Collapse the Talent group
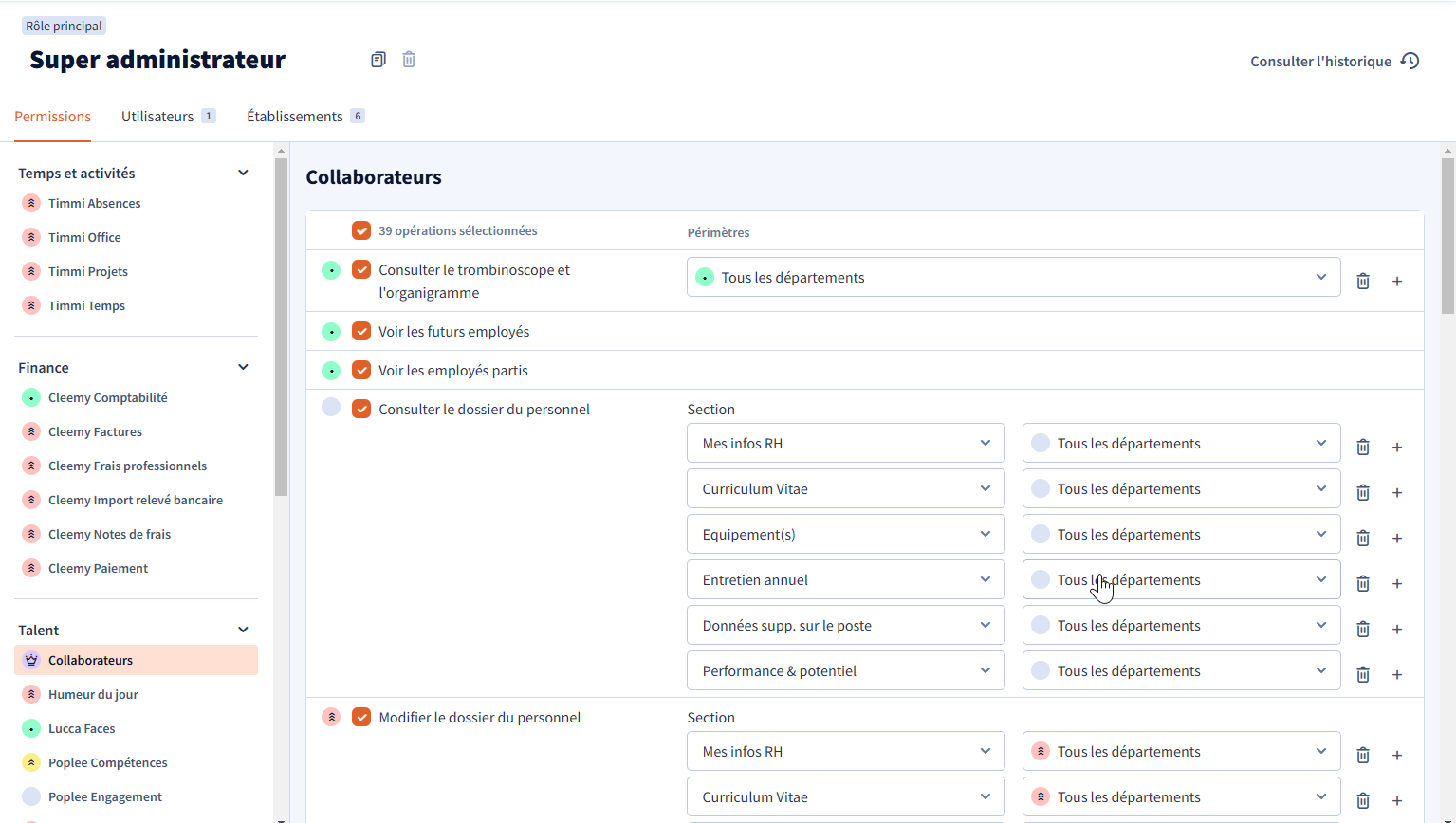This screenshot has width=1456, height=823. (243, 630)
